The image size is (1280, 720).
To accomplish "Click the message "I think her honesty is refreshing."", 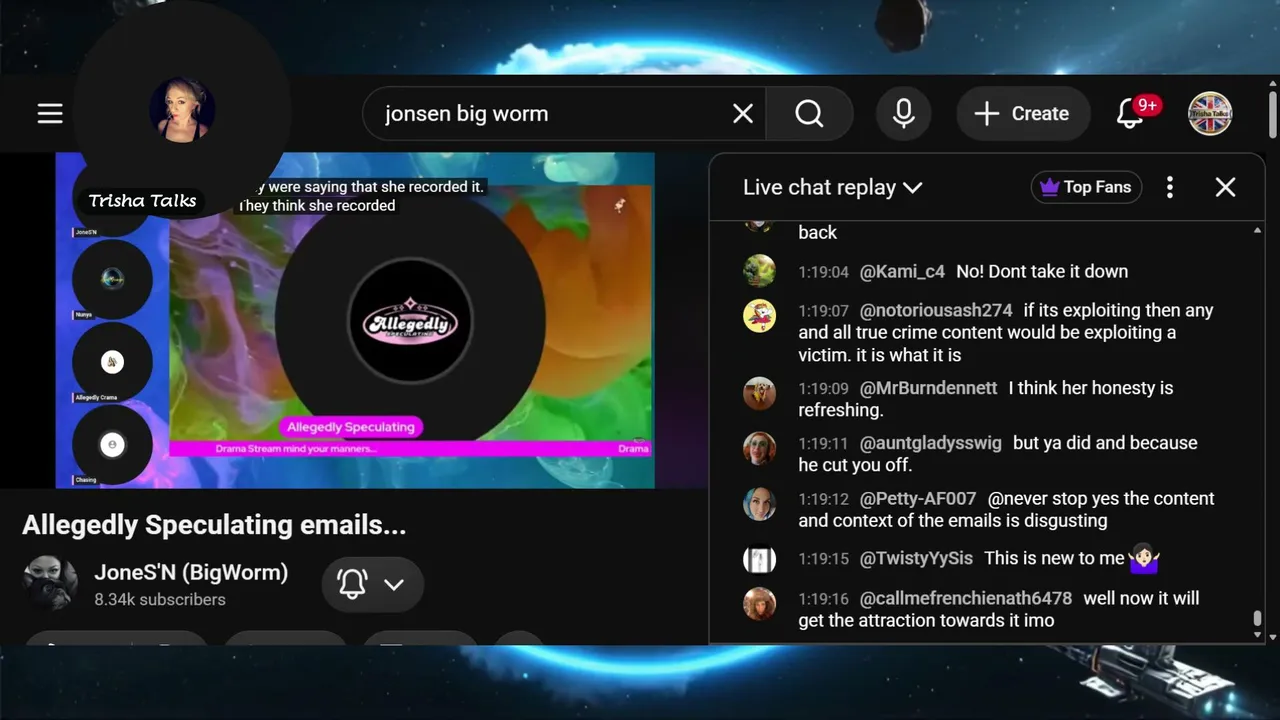I will click(x=986, y=399).
